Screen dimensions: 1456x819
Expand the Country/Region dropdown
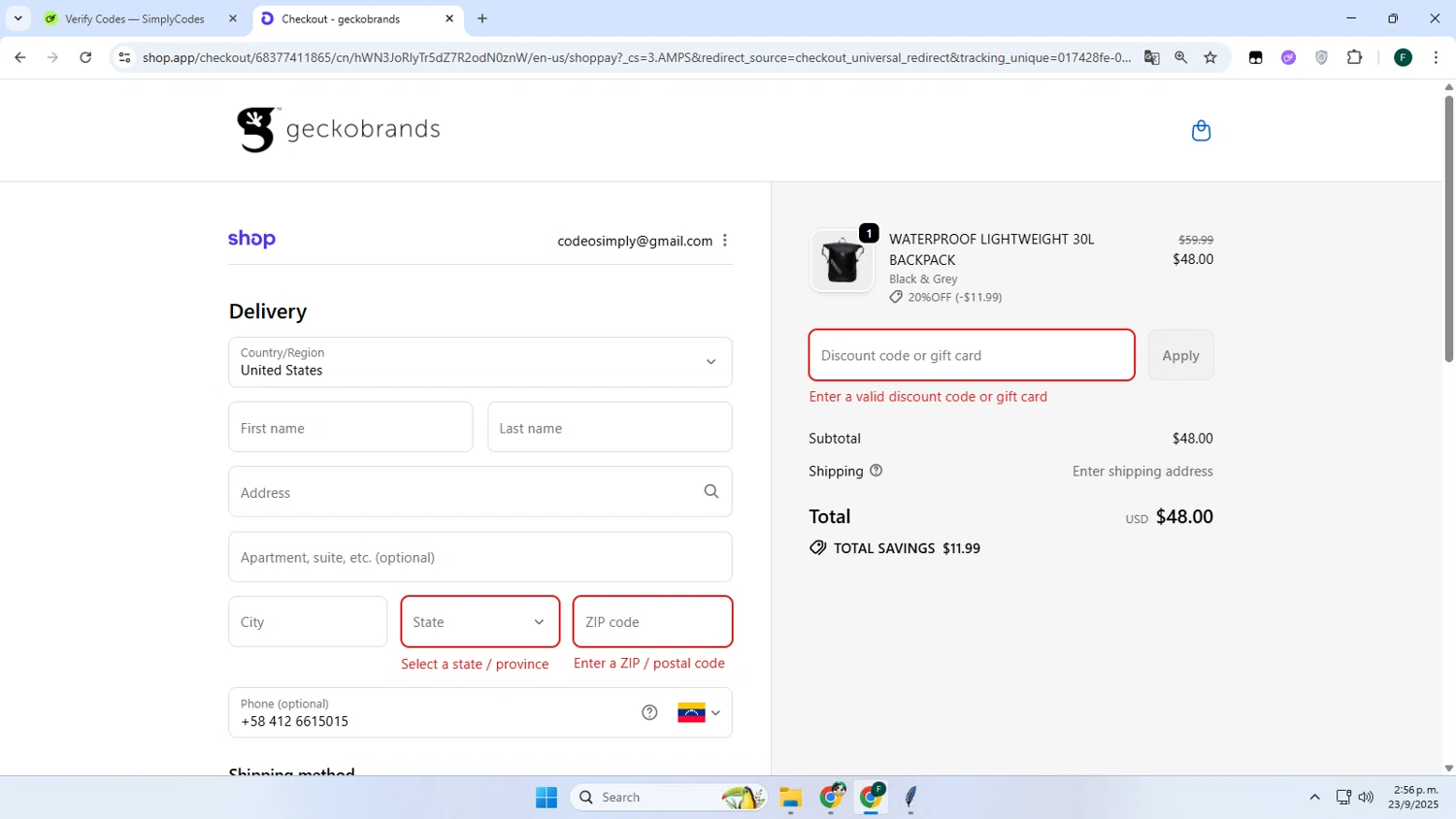tap(480, 362)
